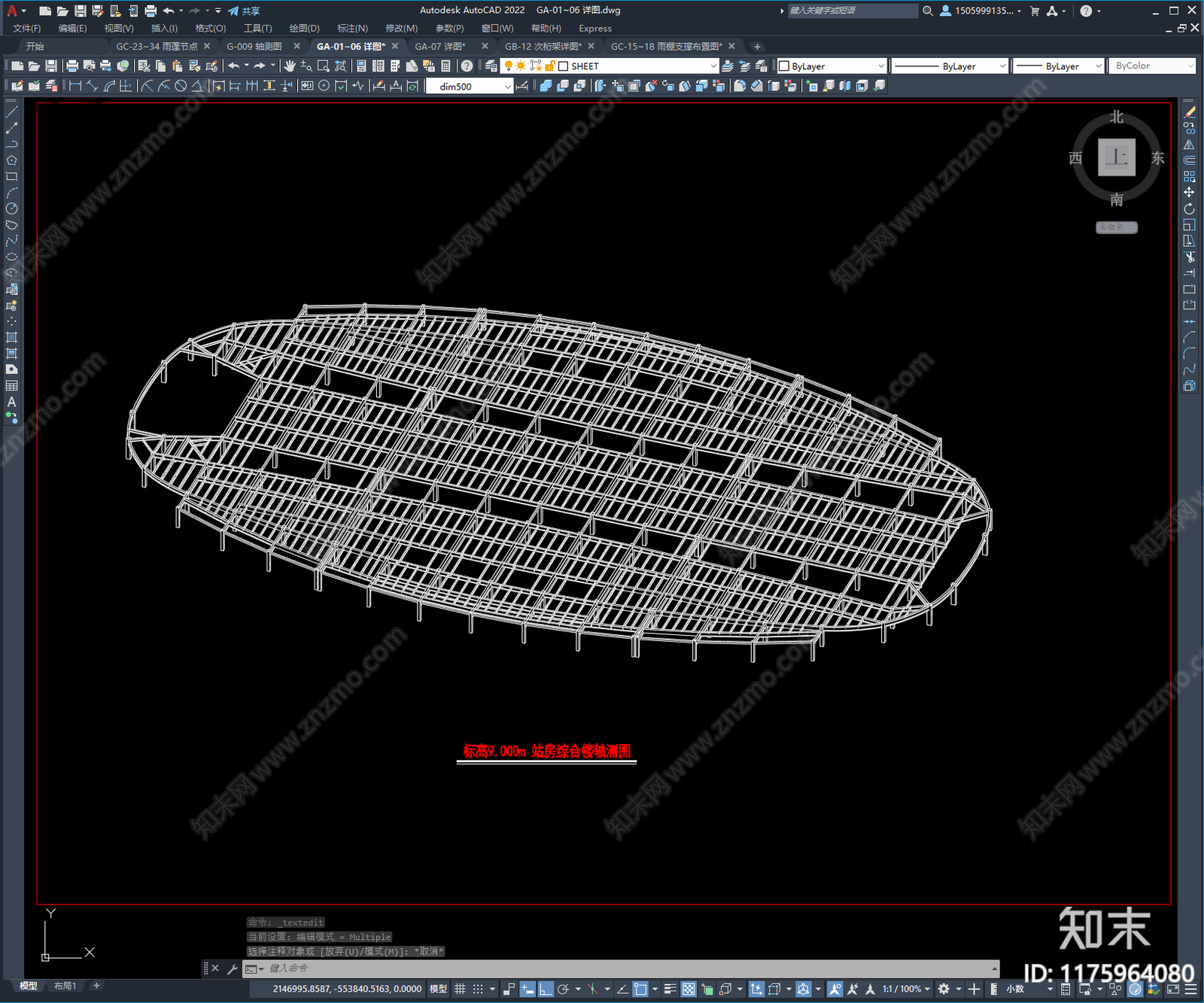The image size is (1204, 1003).
Task: Click the Layer Properties manager icon
Action: pos(491,66)
